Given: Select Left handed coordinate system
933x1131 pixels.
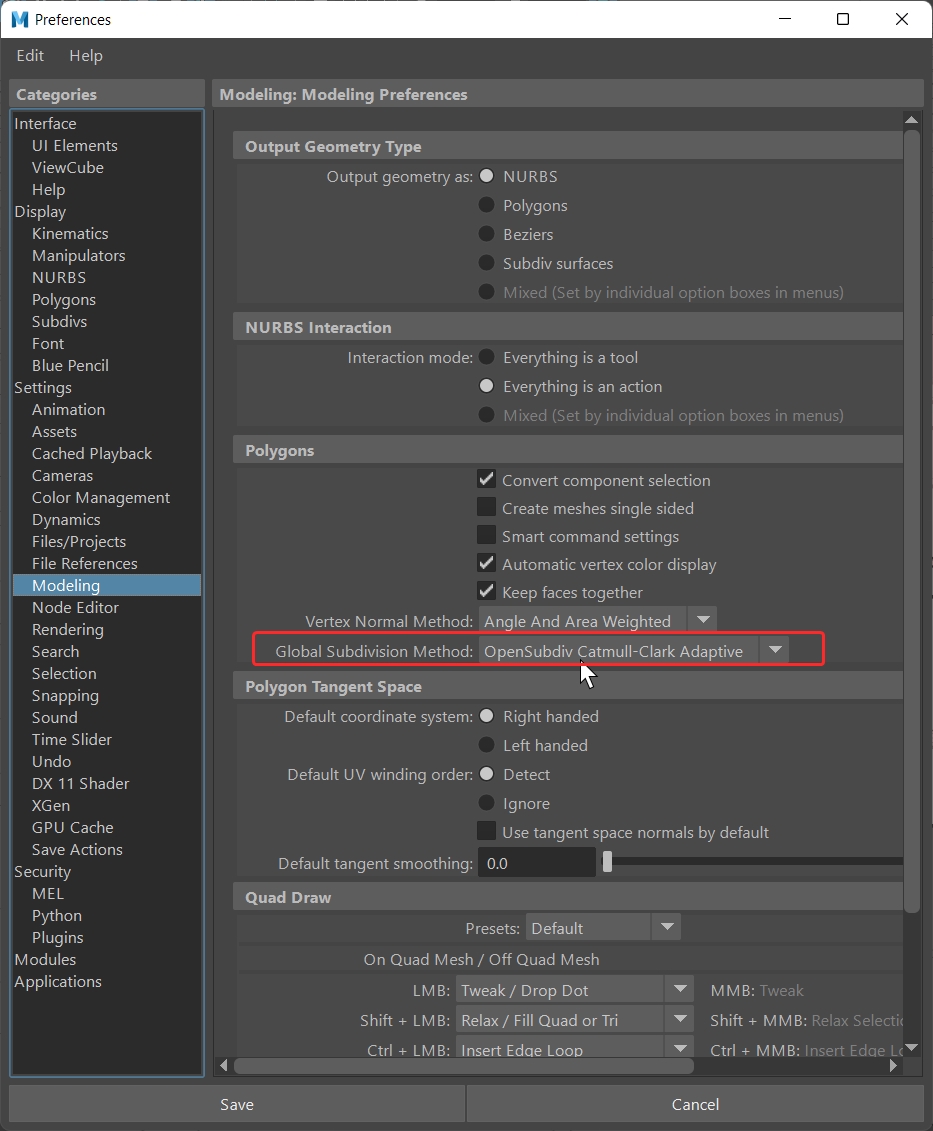Looking at the screenshot, I should coord(487,744).
